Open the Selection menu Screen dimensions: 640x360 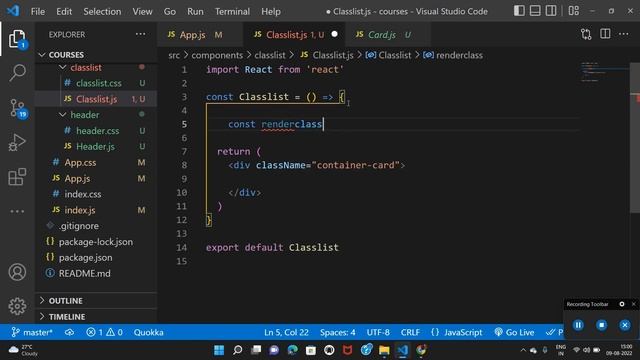click(x=102, y=11)
